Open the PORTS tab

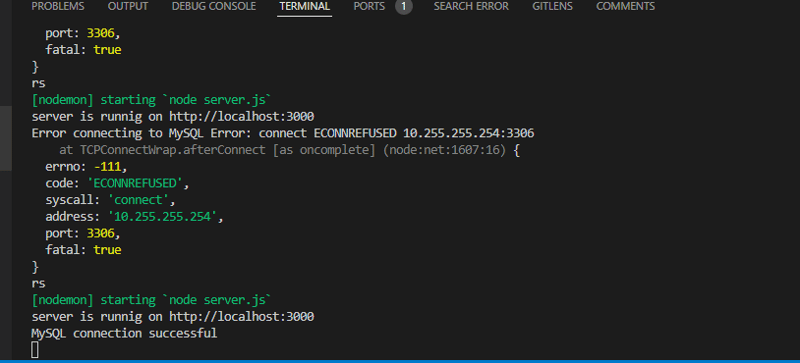(369, 7)
